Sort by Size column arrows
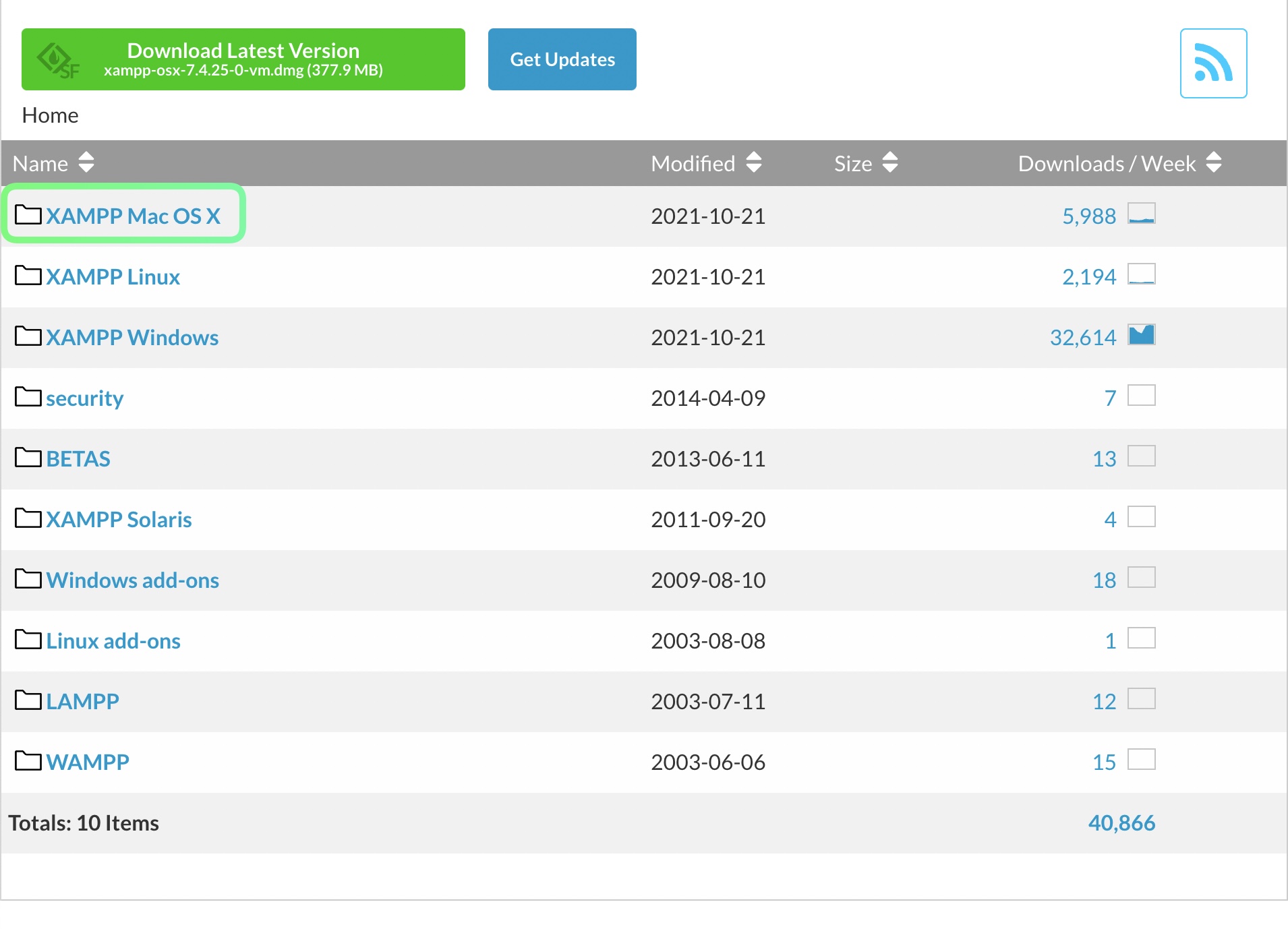 pos(890,162)
